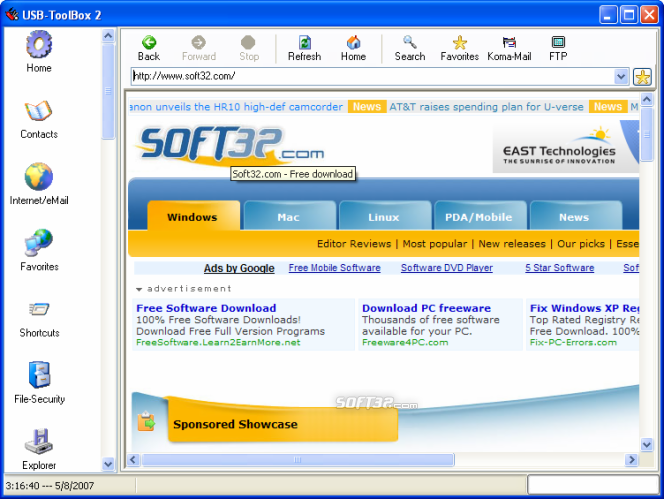
Task: Click sidebar scroll down arrow
Action: point(108,464)
